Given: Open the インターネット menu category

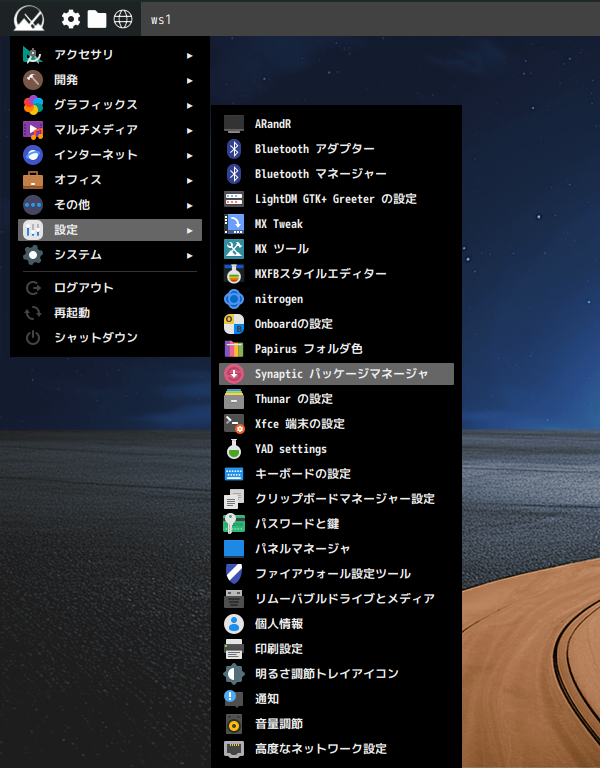Looking at the screenshot, I should pos(110,155).
